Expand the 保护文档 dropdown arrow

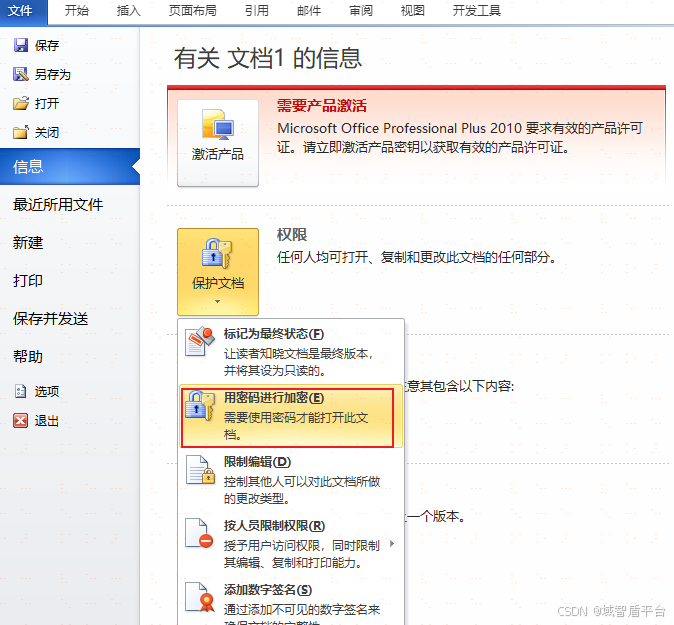click(218, 301)
